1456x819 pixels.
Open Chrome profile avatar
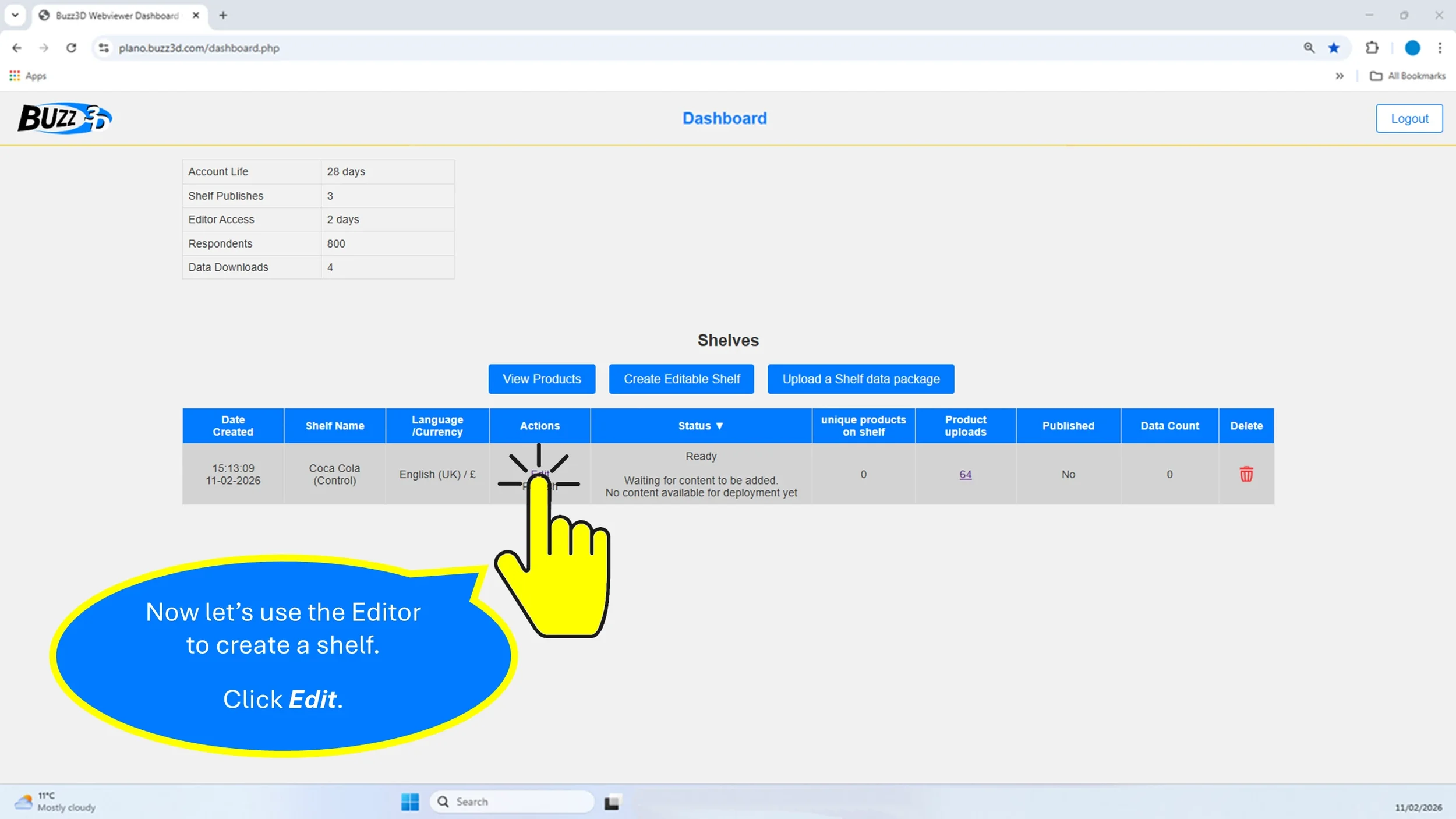click(x=1412, y=48)
